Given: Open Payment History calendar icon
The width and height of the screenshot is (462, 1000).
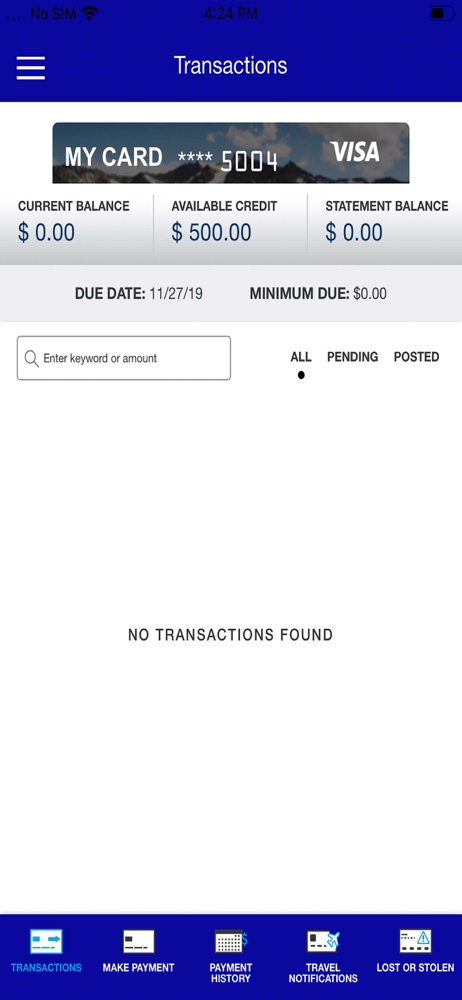Looking at the screenshot, I should coord(231,941).
